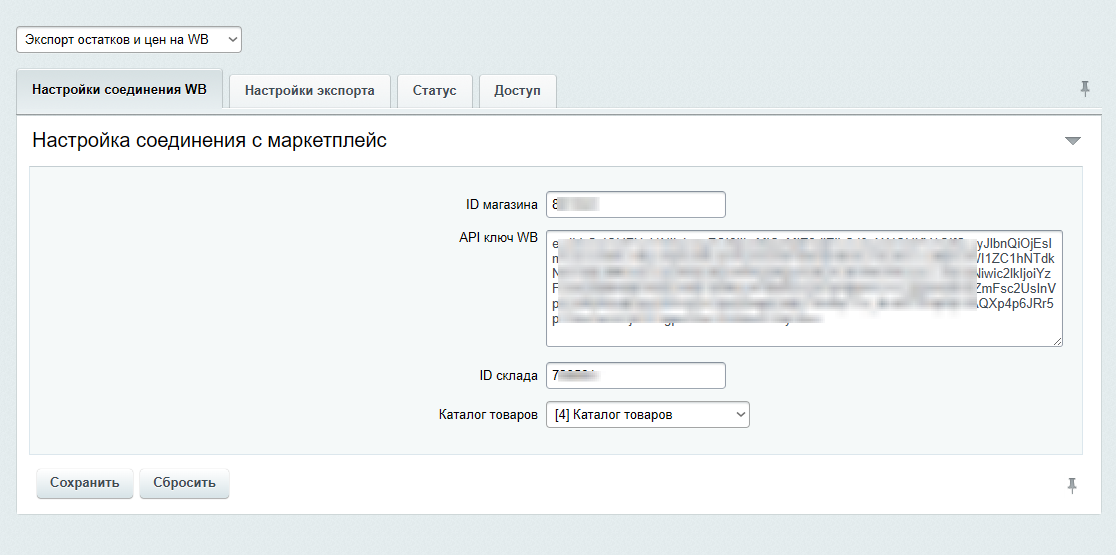Focus the ID магазина input field
This screenshot has height=555, width=1116.
[635, 204]
